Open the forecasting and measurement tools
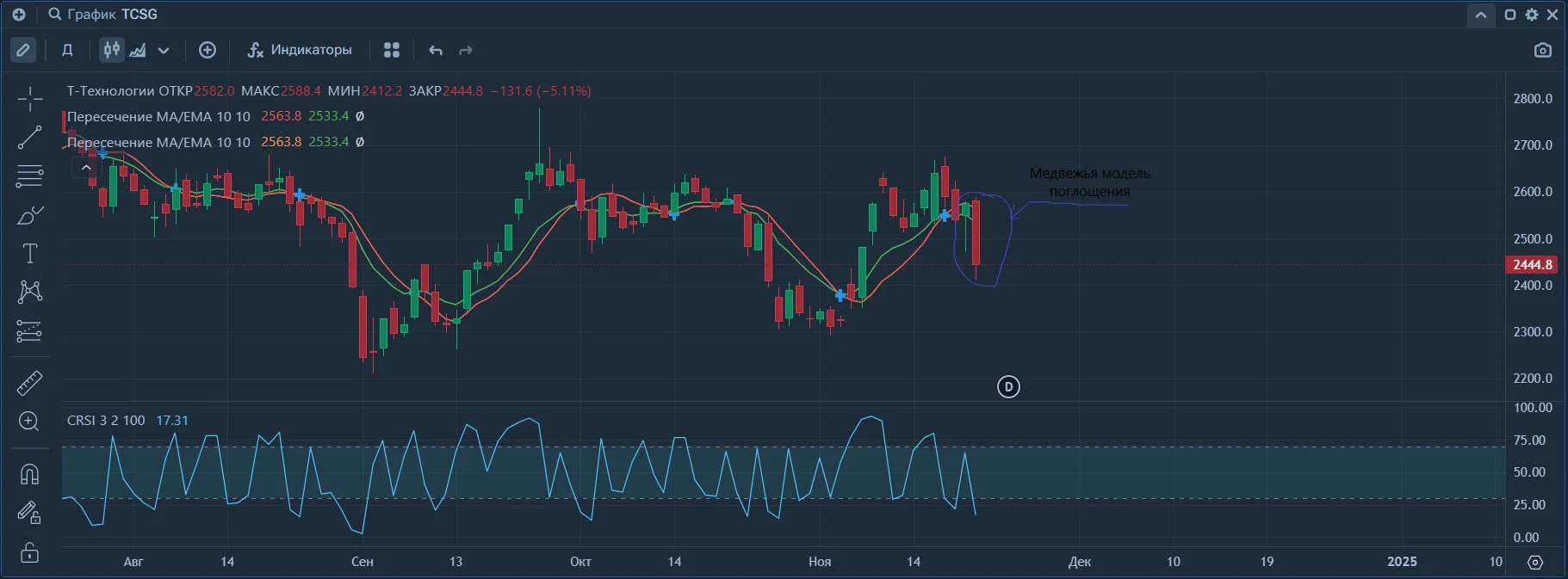1568x579 pixels. pyautogui.click(x=29, y=331)
